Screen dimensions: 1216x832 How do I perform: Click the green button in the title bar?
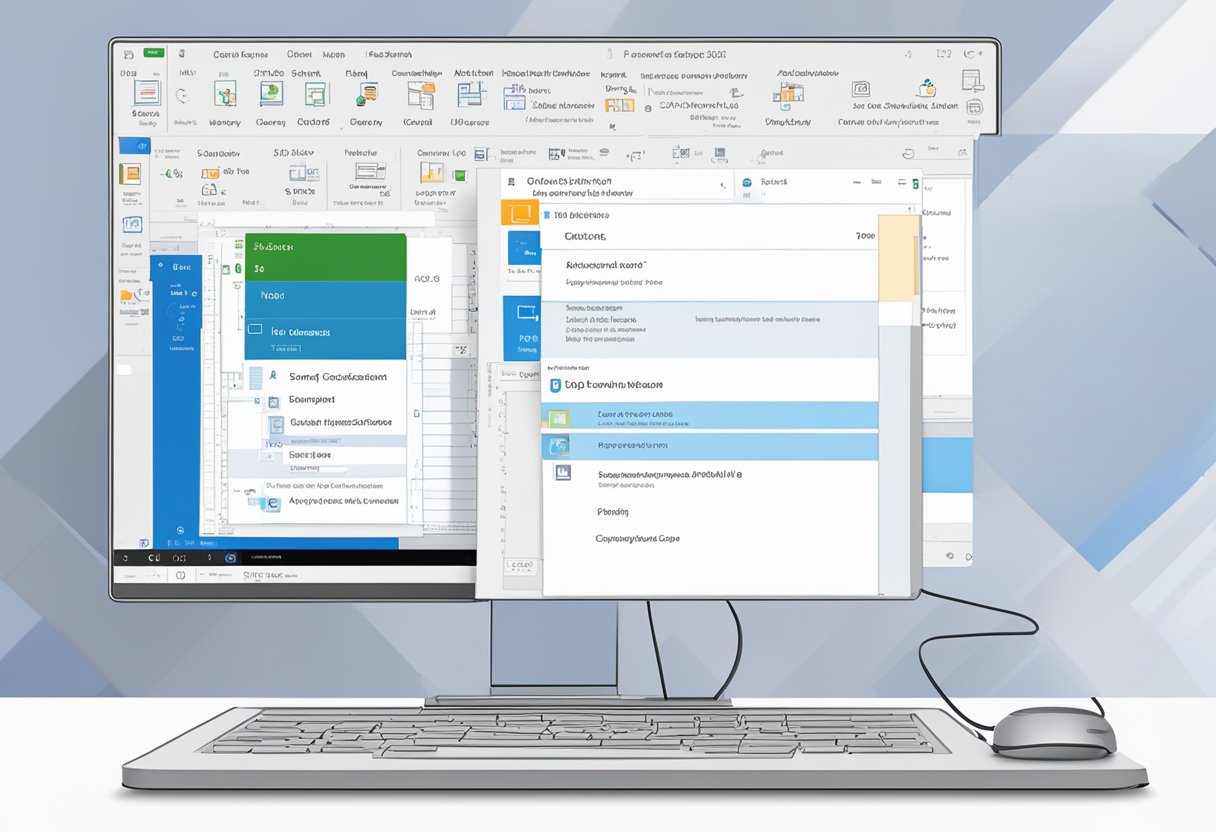[154, 52]
